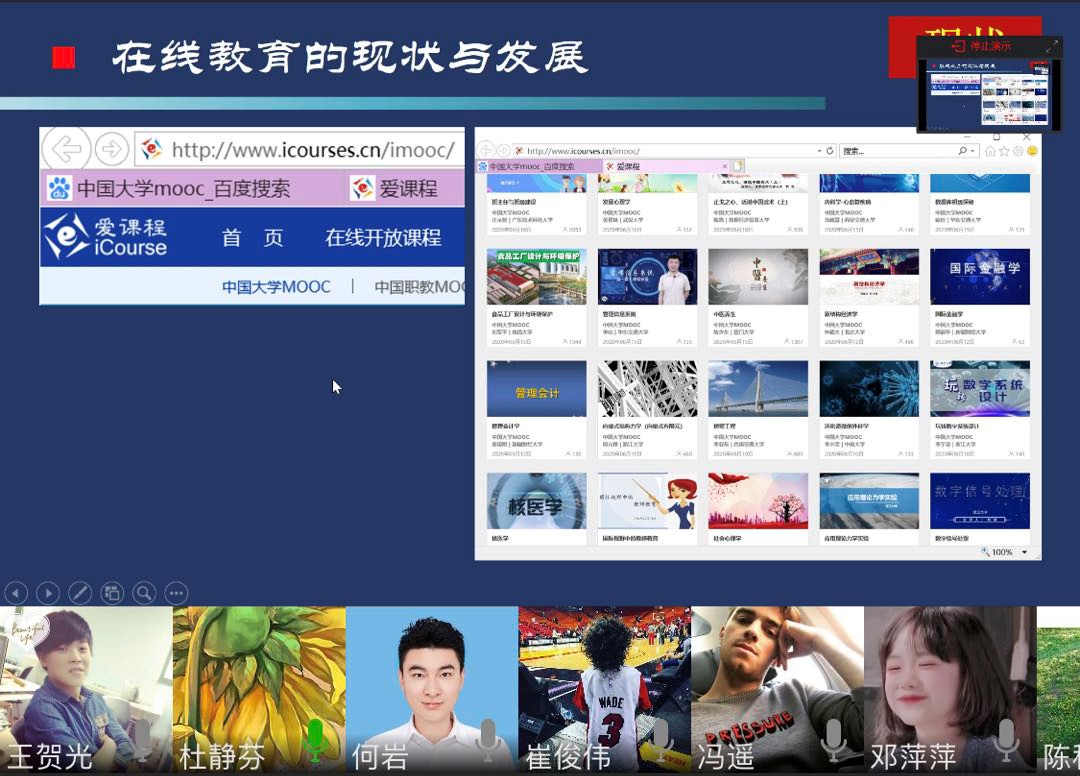Image resolution: width=1080 pixels, height=776 pixels.
Task: Click the enlarged icourses.cn/imooc address bar
Action: pyautogui.click(x=300, y=149)
